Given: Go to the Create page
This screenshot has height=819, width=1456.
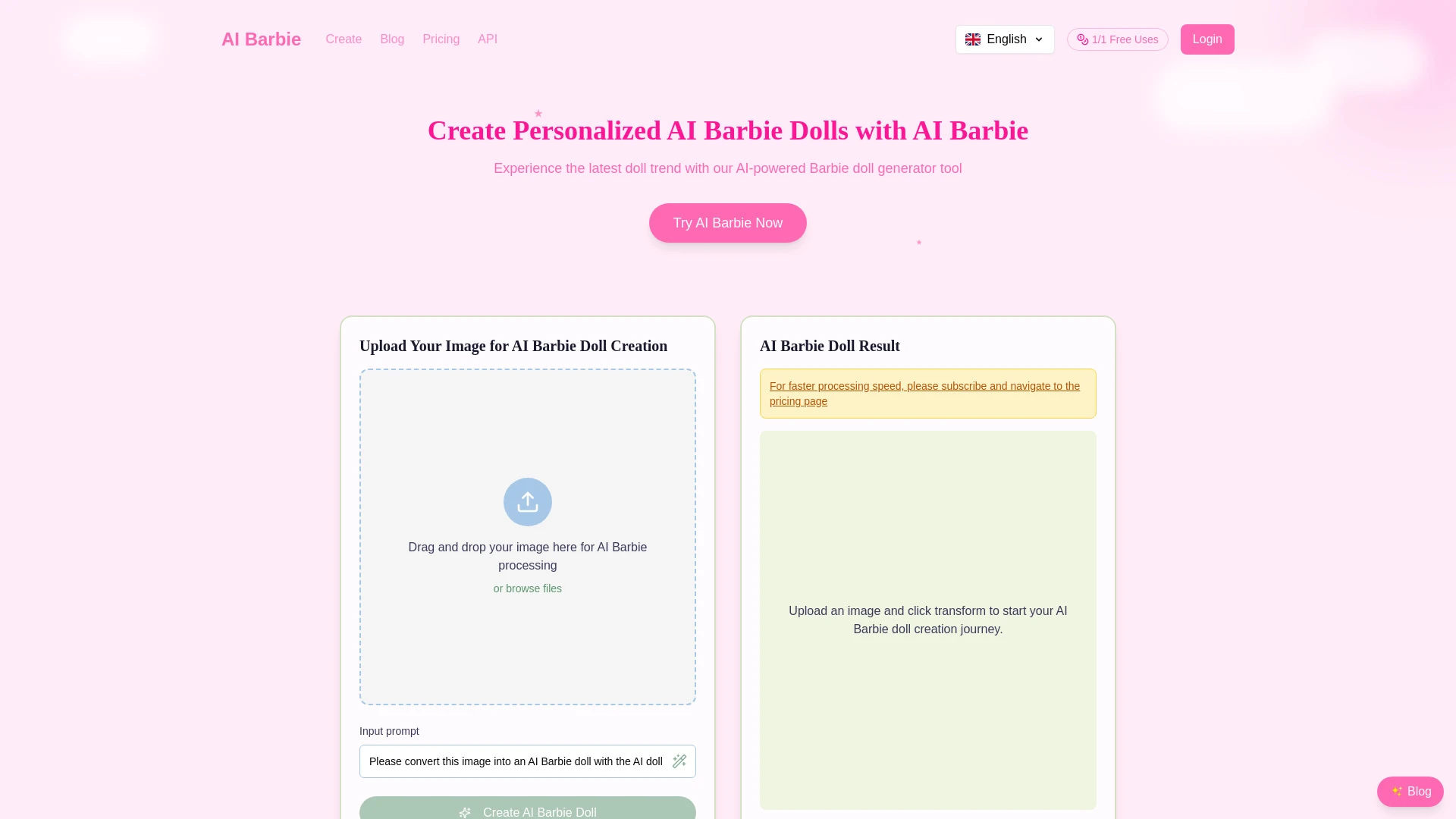Looking at the screenshot, I should 344,39.
